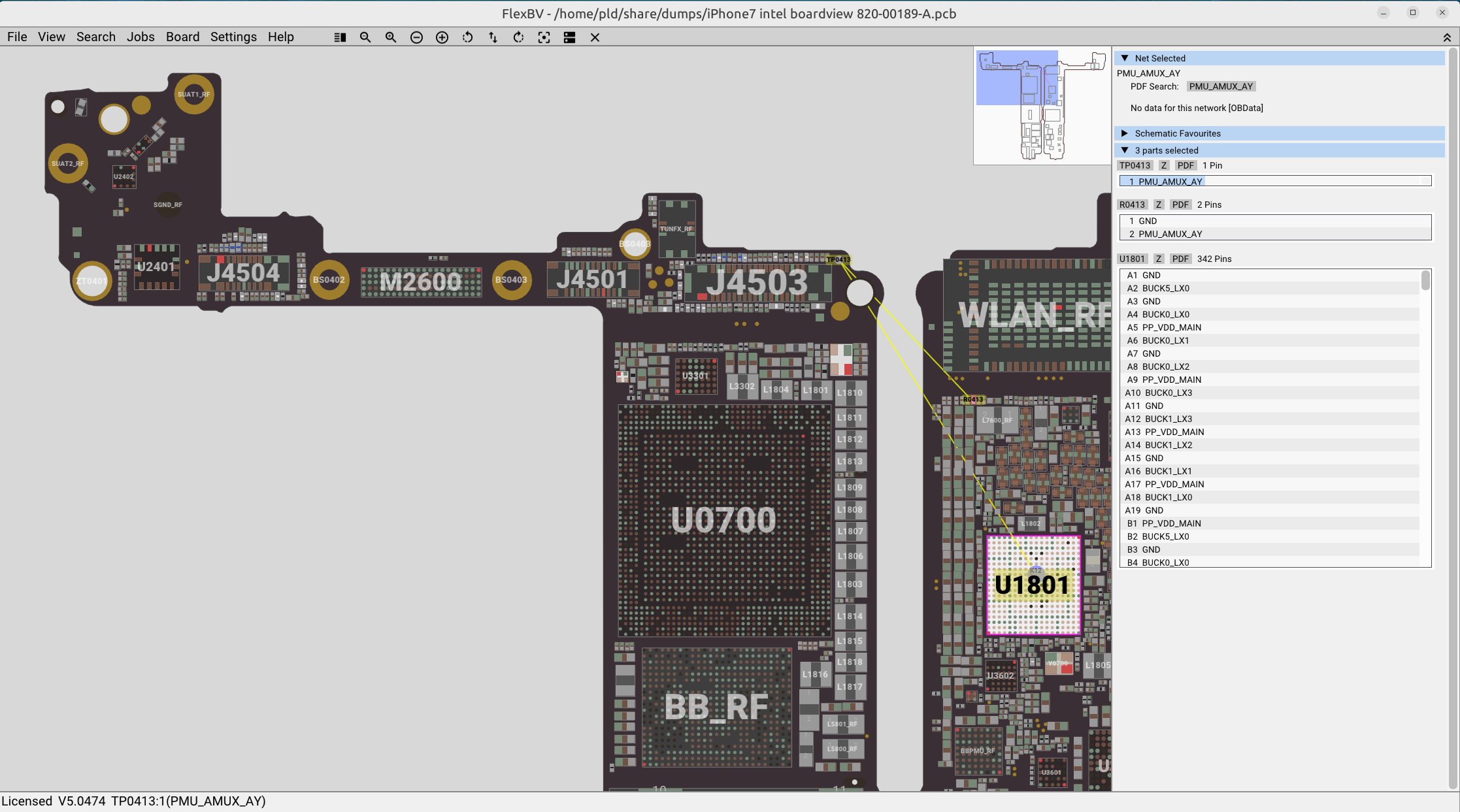Flip the board with up-down arrows icon
The height and width of the screenshot is (812, 1460).
point(493,38)
